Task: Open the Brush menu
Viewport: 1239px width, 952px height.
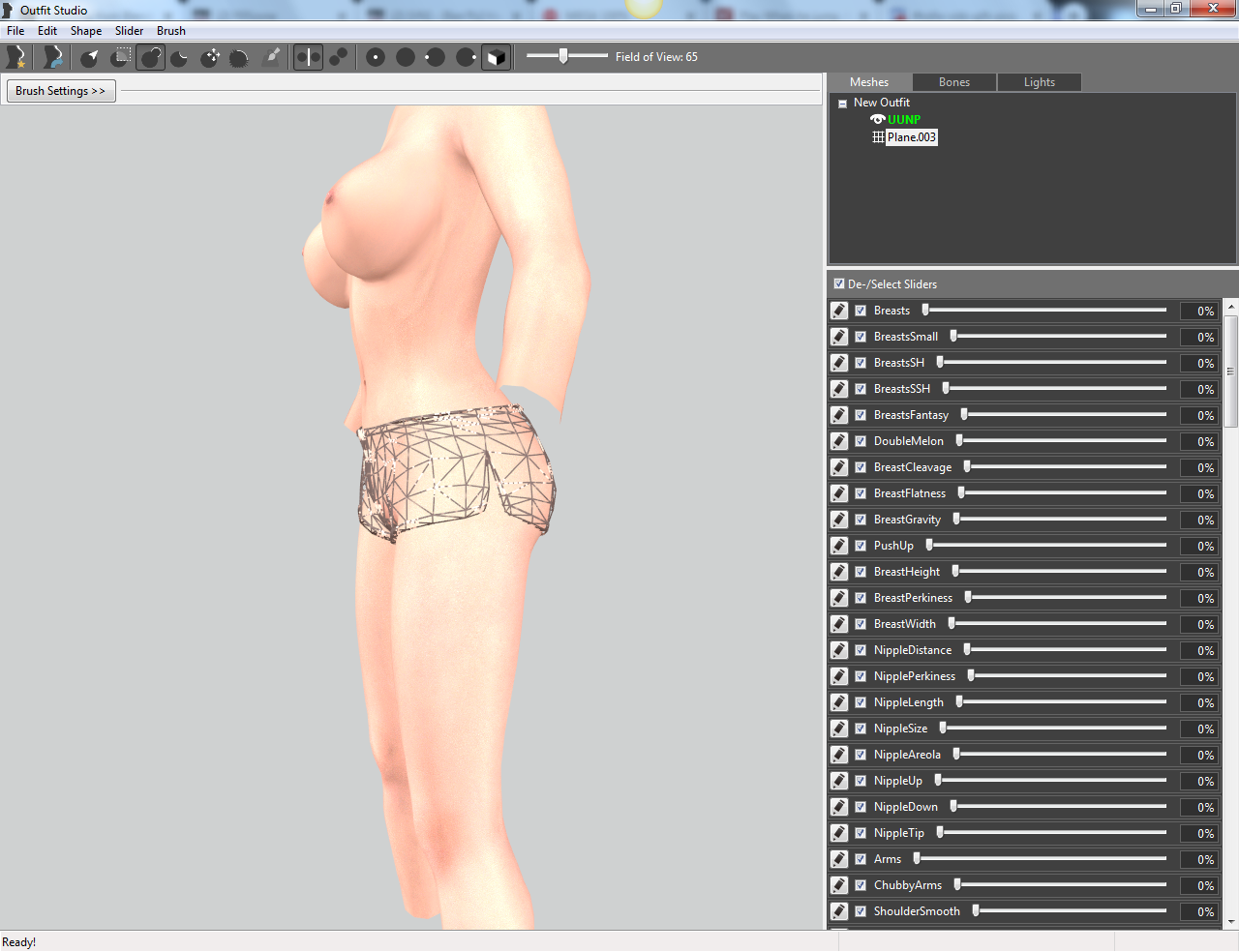Action: (171, 31)
